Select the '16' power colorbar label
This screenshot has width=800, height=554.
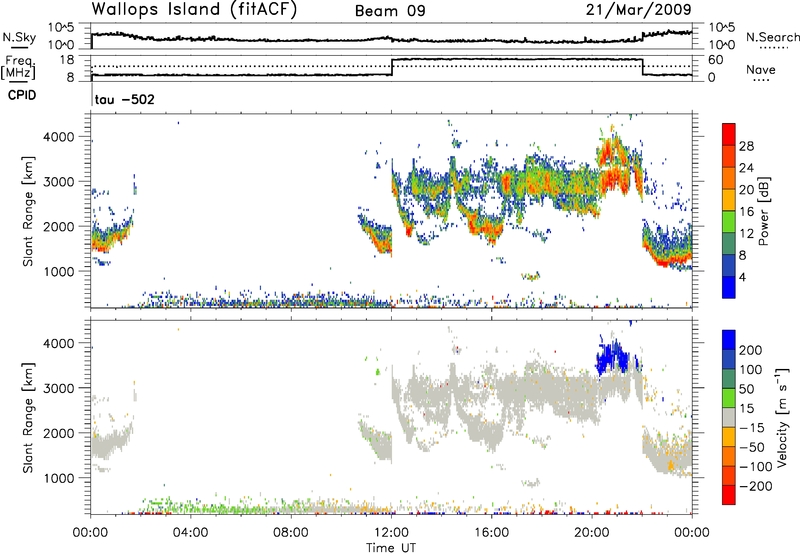(x=746, y=212)
